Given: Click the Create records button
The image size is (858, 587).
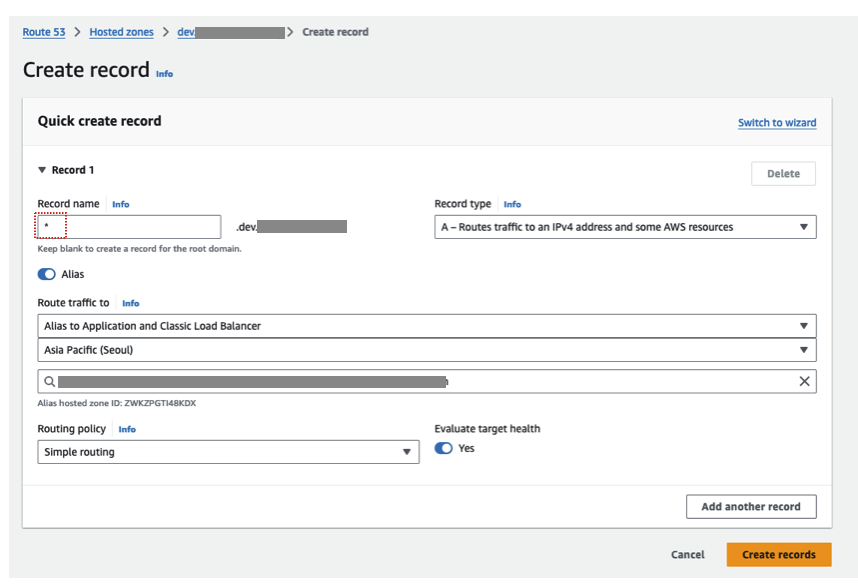Looking at the screenshot, I should [779, 555].
